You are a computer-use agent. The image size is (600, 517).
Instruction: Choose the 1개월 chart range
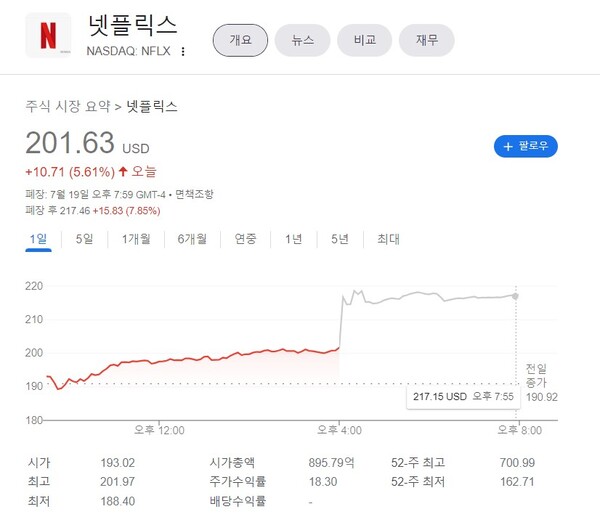137,239
